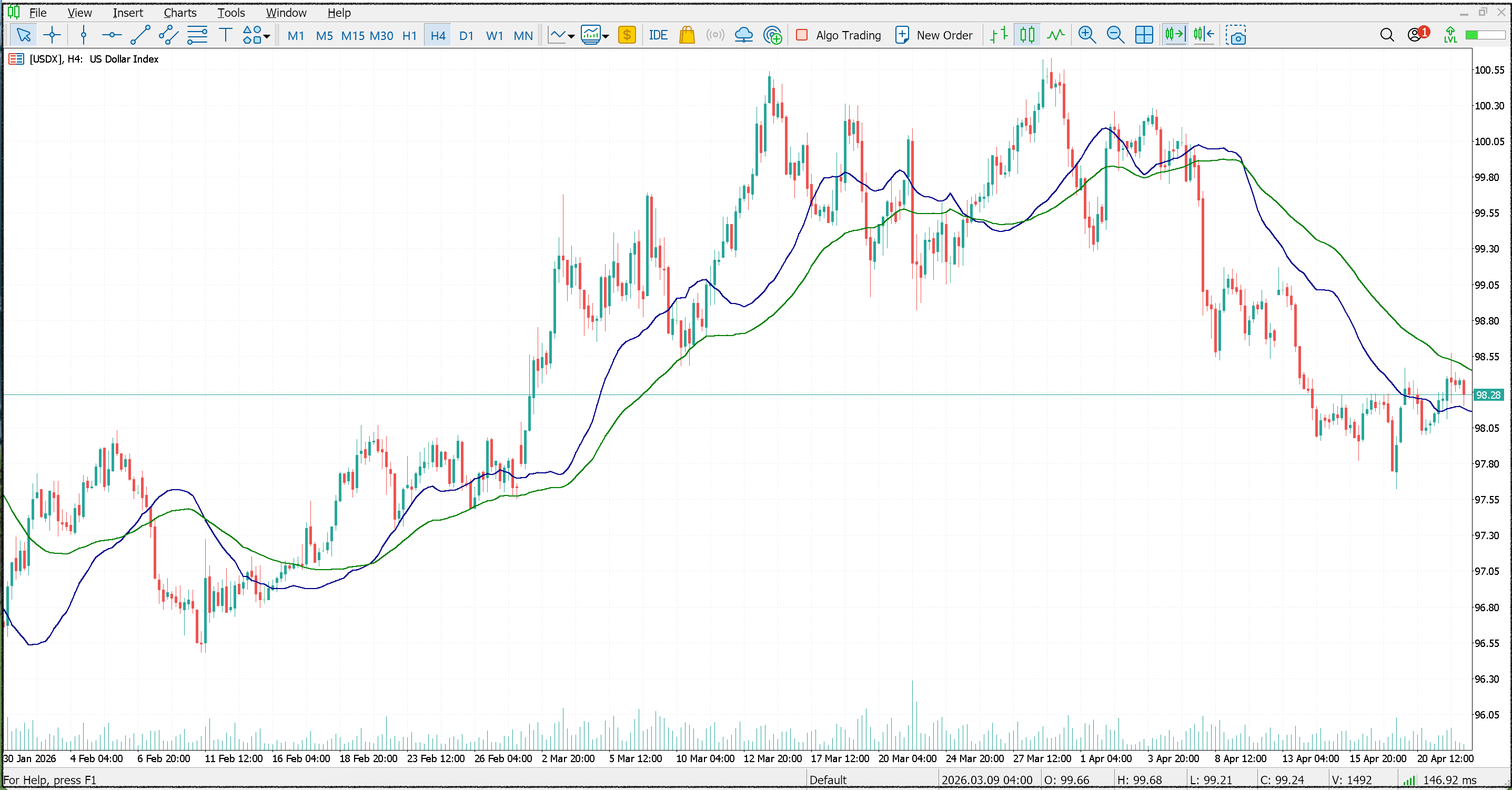Image resolution: width=1512 pixels, height=790 pixels.
Task: Open the Tools menu
Action: 230,12
